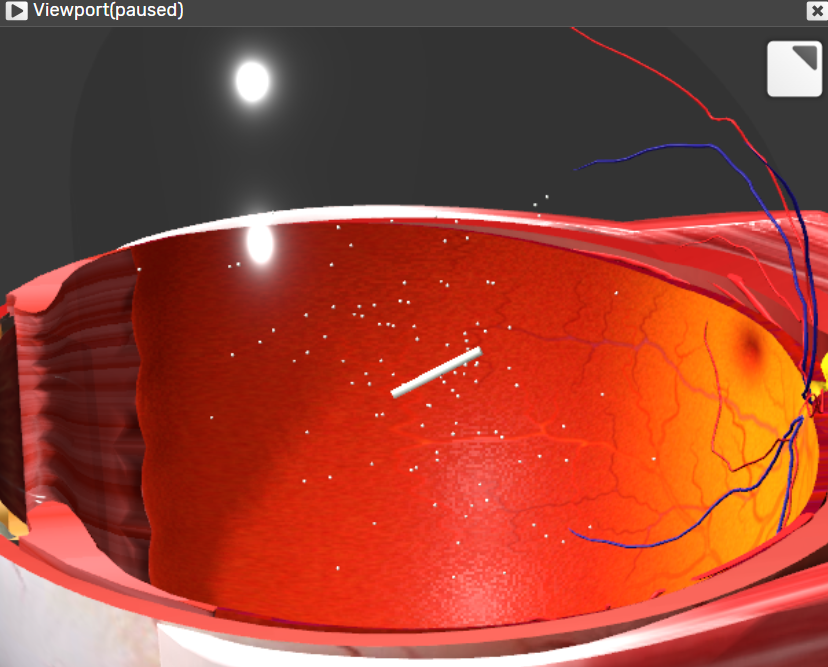
Task: Click the play button in Viewport header
Action: [x=16, y=11]
